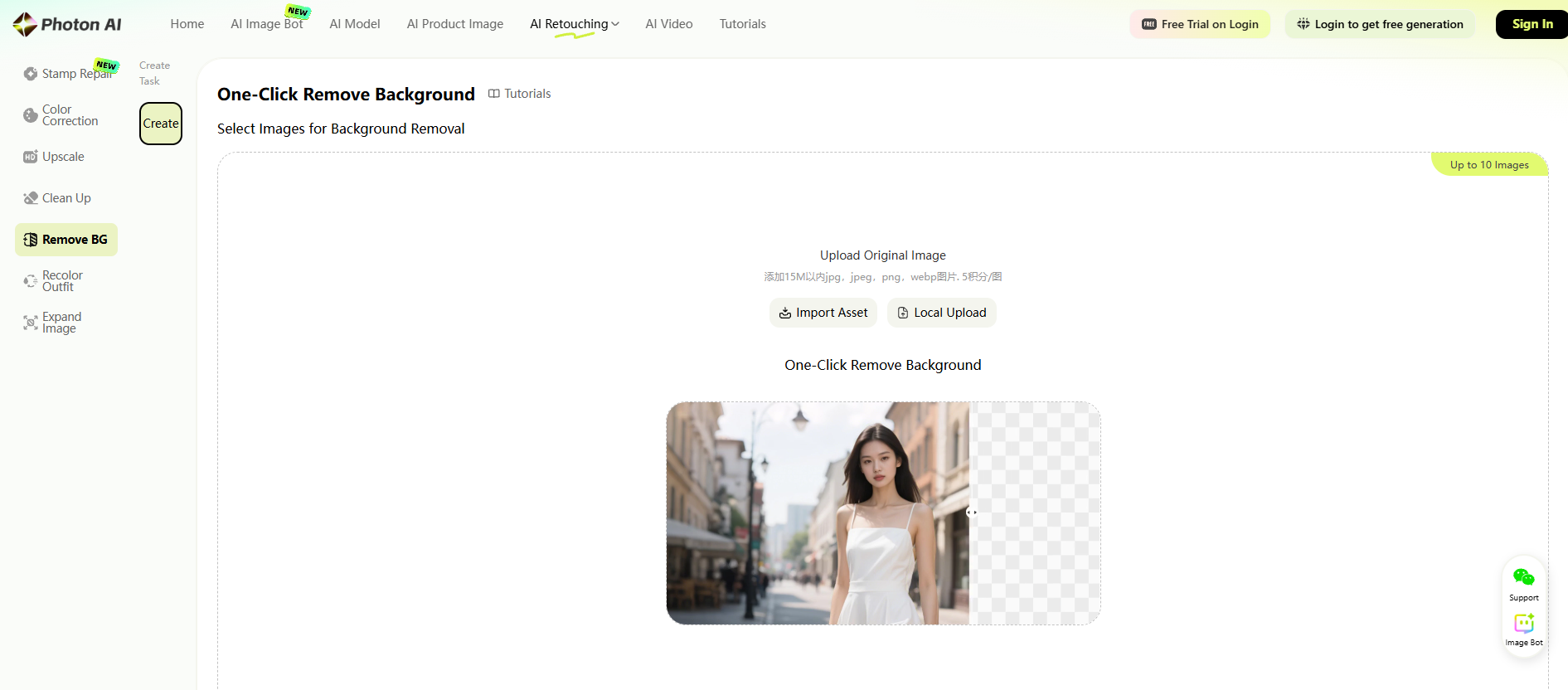Launch the Image Bot icon

click(x=1524, y=624)
